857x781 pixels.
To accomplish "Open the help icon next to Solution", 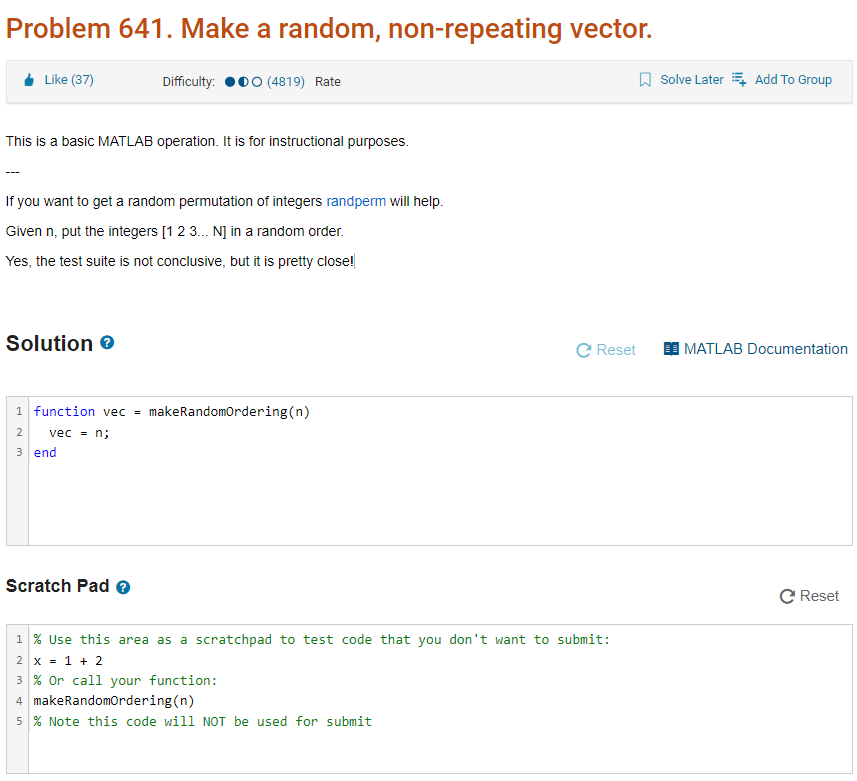I will pos(107,343).
